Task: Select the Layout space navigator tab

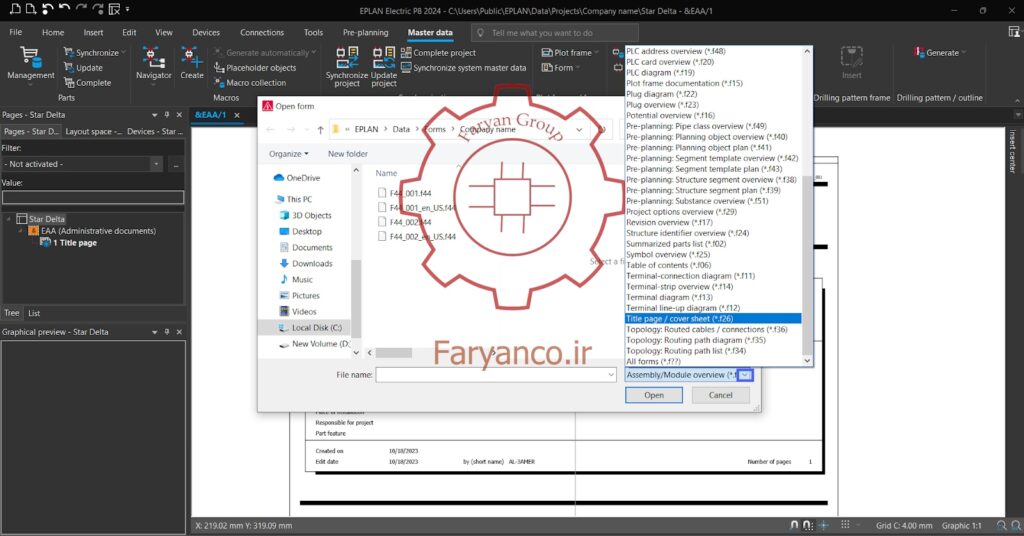Action: pyautogui.click(x=93, y=131)
